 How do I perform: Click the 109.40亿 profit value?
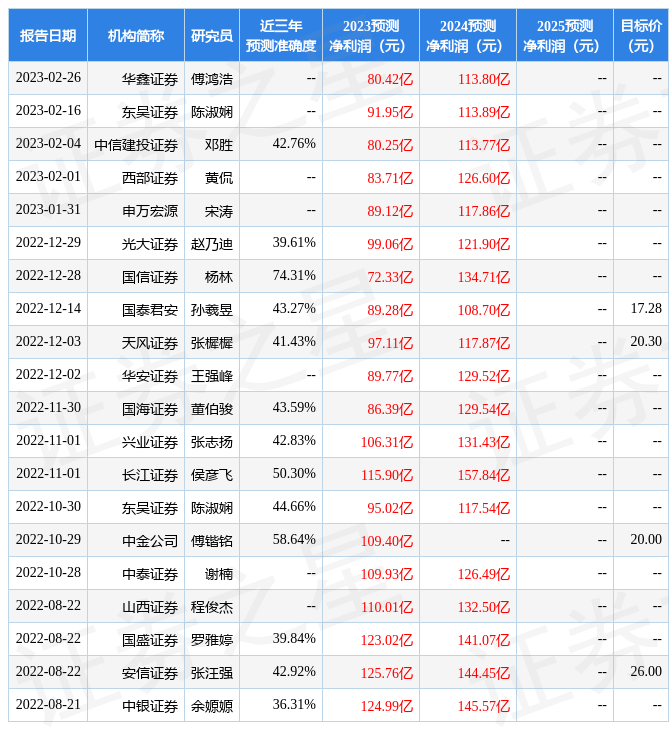pos(387,541)
